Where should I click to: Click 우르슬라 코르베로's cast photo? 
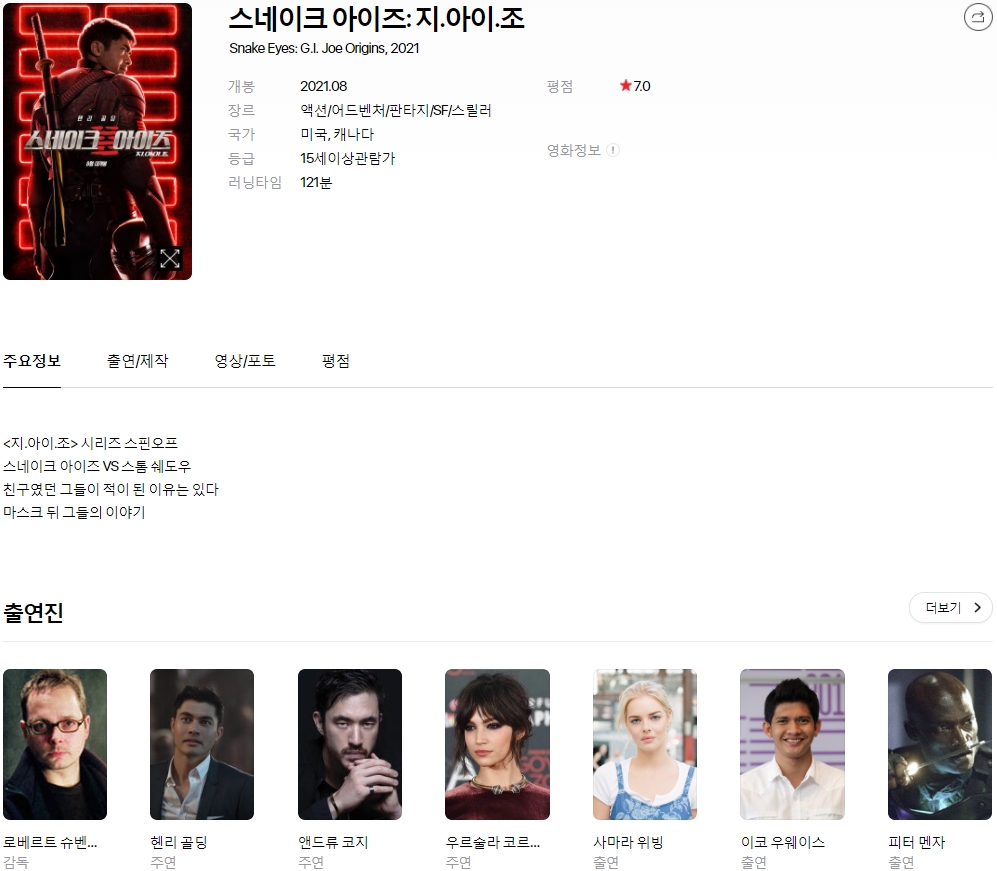pos(497,744)
